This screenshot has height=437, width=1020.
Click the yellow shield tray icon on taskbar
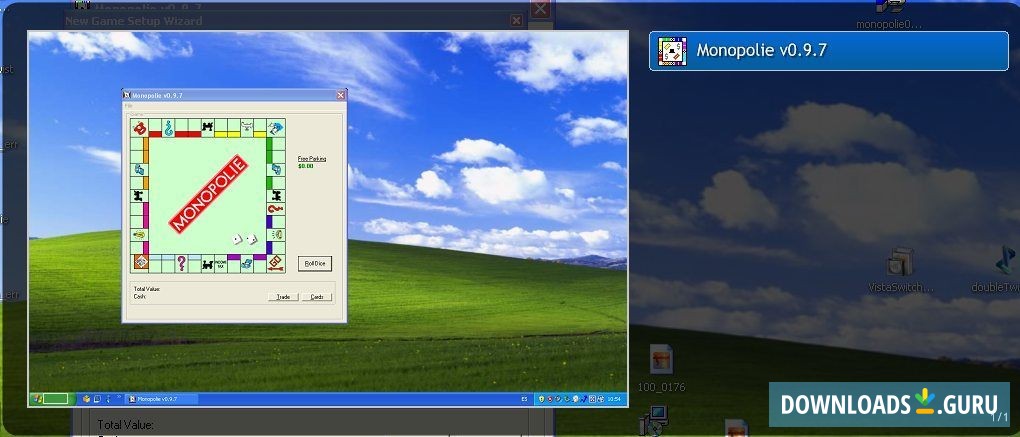(542, 399)
